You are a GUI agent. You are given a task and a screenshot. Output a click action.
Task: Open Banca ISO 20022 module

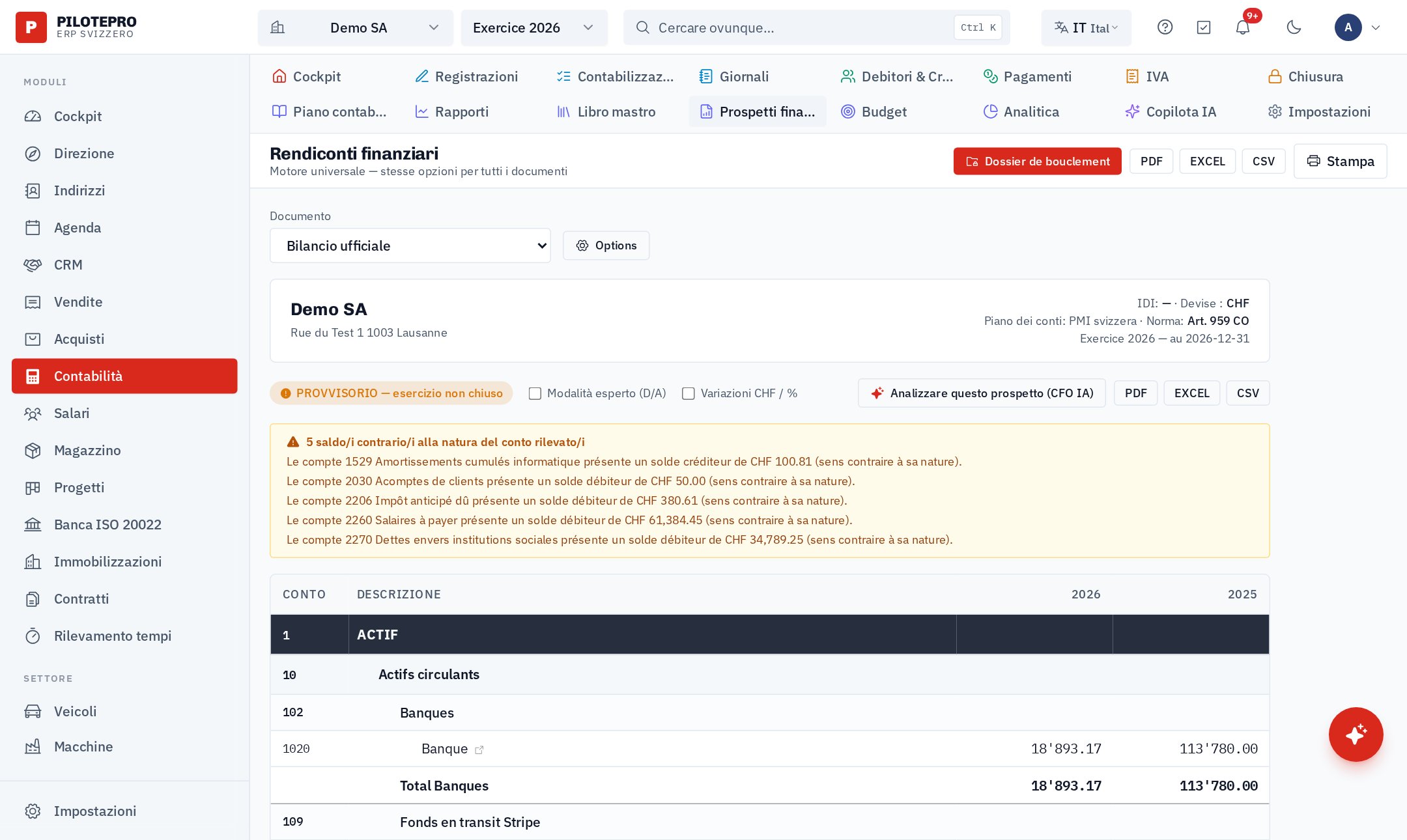click(124, 525)
